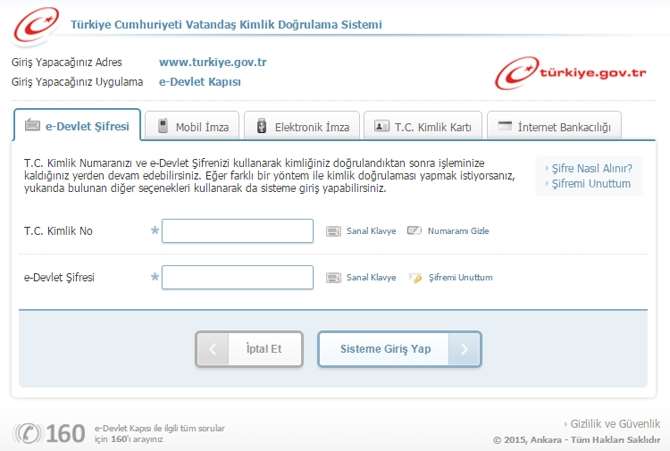Click Şifremi Unuttum in the right sidebar
The width and height of the screenshot is (670, 451).
591,184
